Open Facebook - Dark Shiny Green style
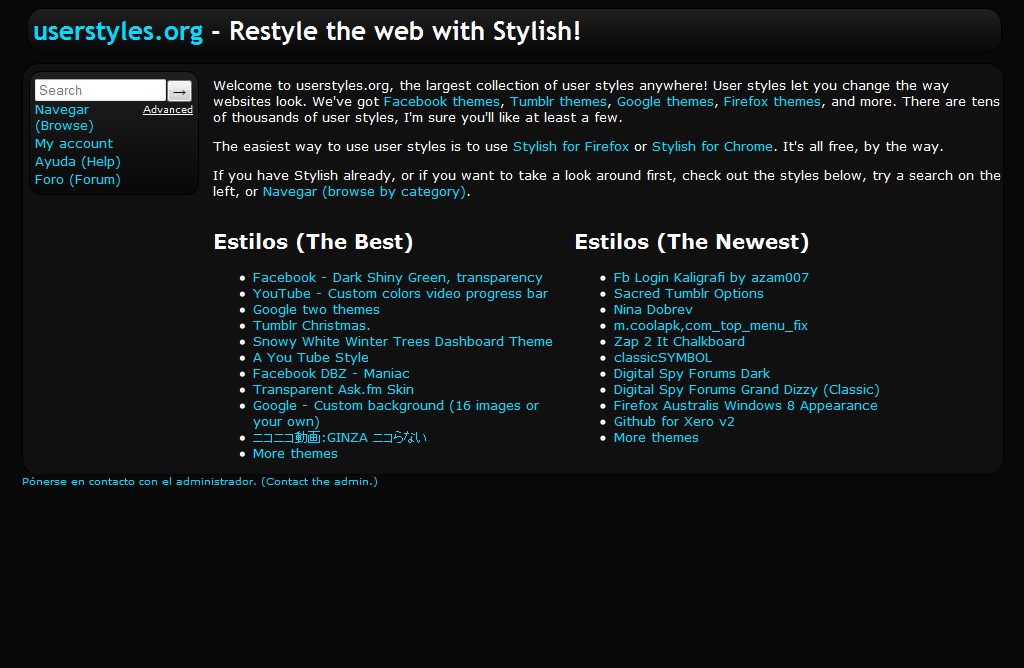Screen dimensions: 1024x668 398,278
